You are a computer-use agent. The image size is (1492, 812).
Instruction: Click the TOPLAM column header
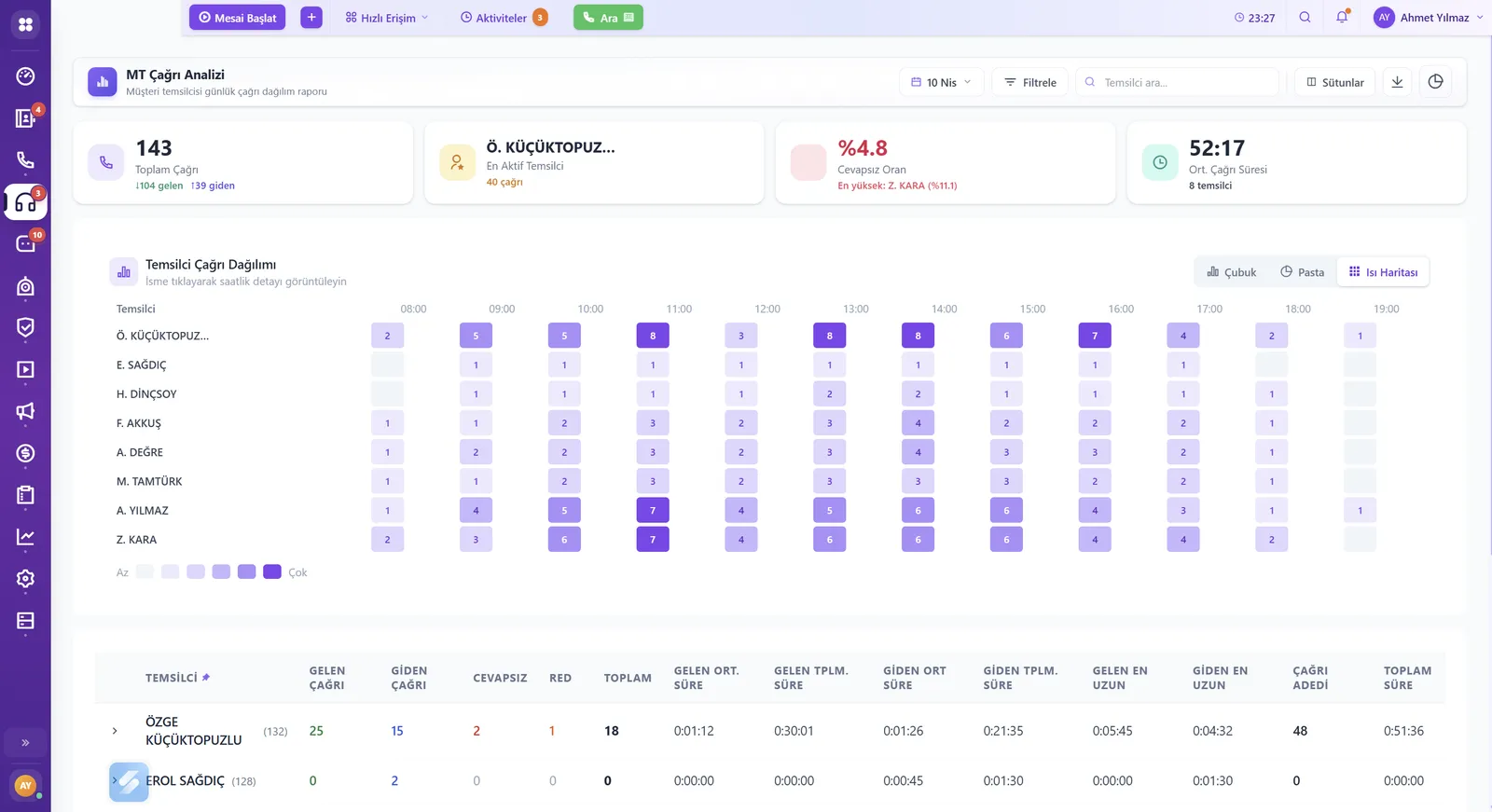tap(628, 678)
